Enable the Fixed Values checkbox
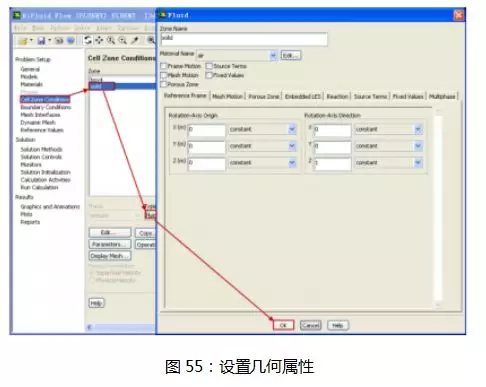Screen dimensions: 486x387 [209, 75]
